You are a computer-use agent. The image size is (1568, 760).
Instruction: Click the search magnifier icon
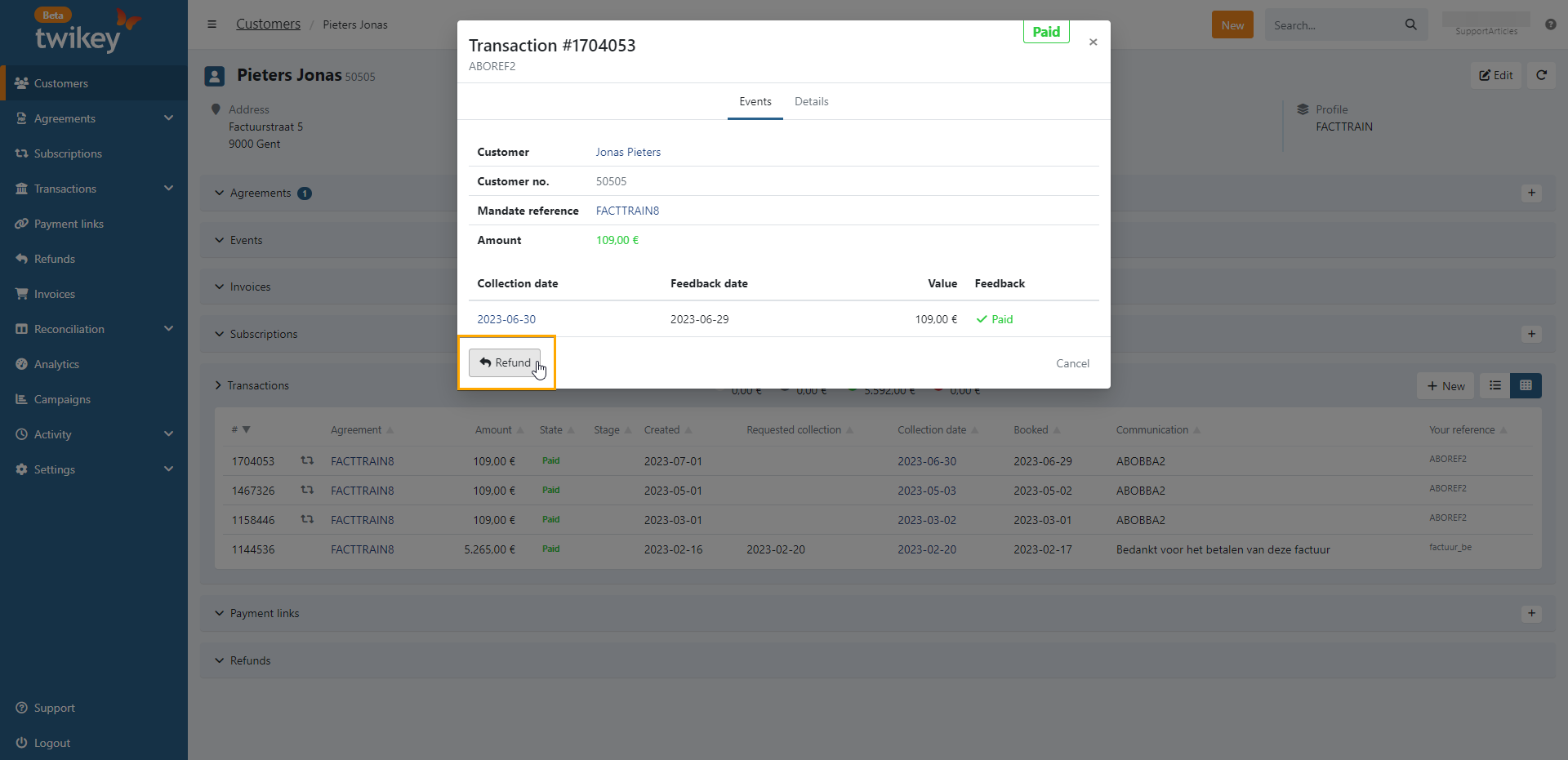[x=1410, y=25]
